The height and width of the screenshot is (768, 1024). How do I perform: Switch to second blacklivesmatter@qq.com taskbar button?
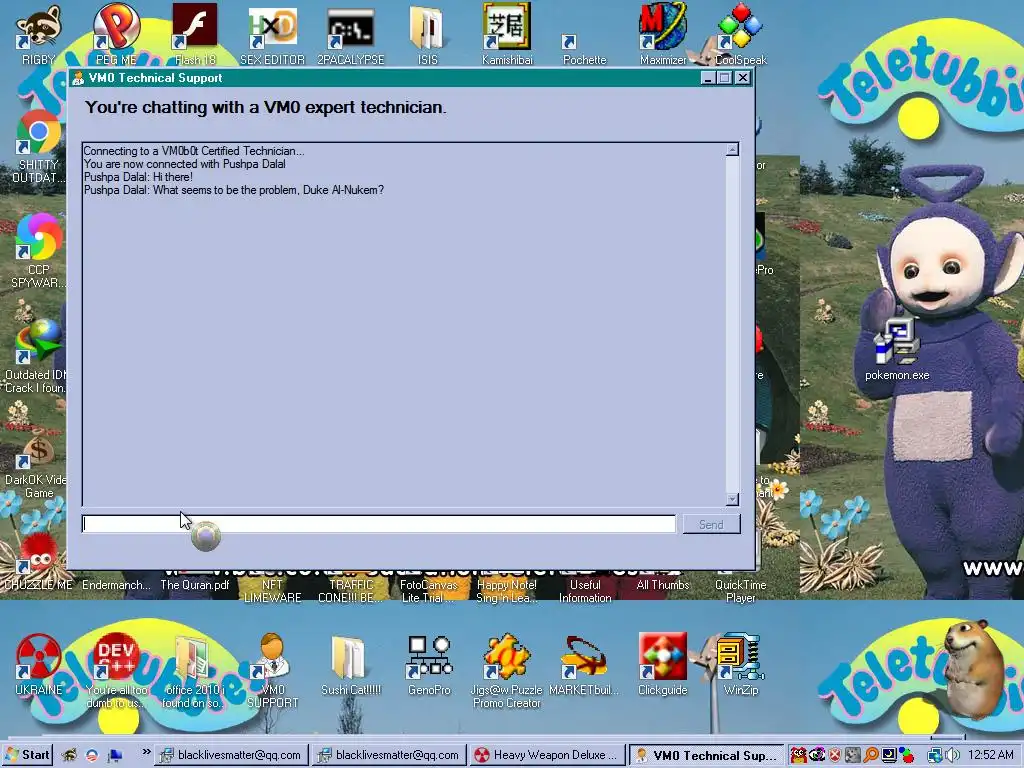(x=389, y=755)
